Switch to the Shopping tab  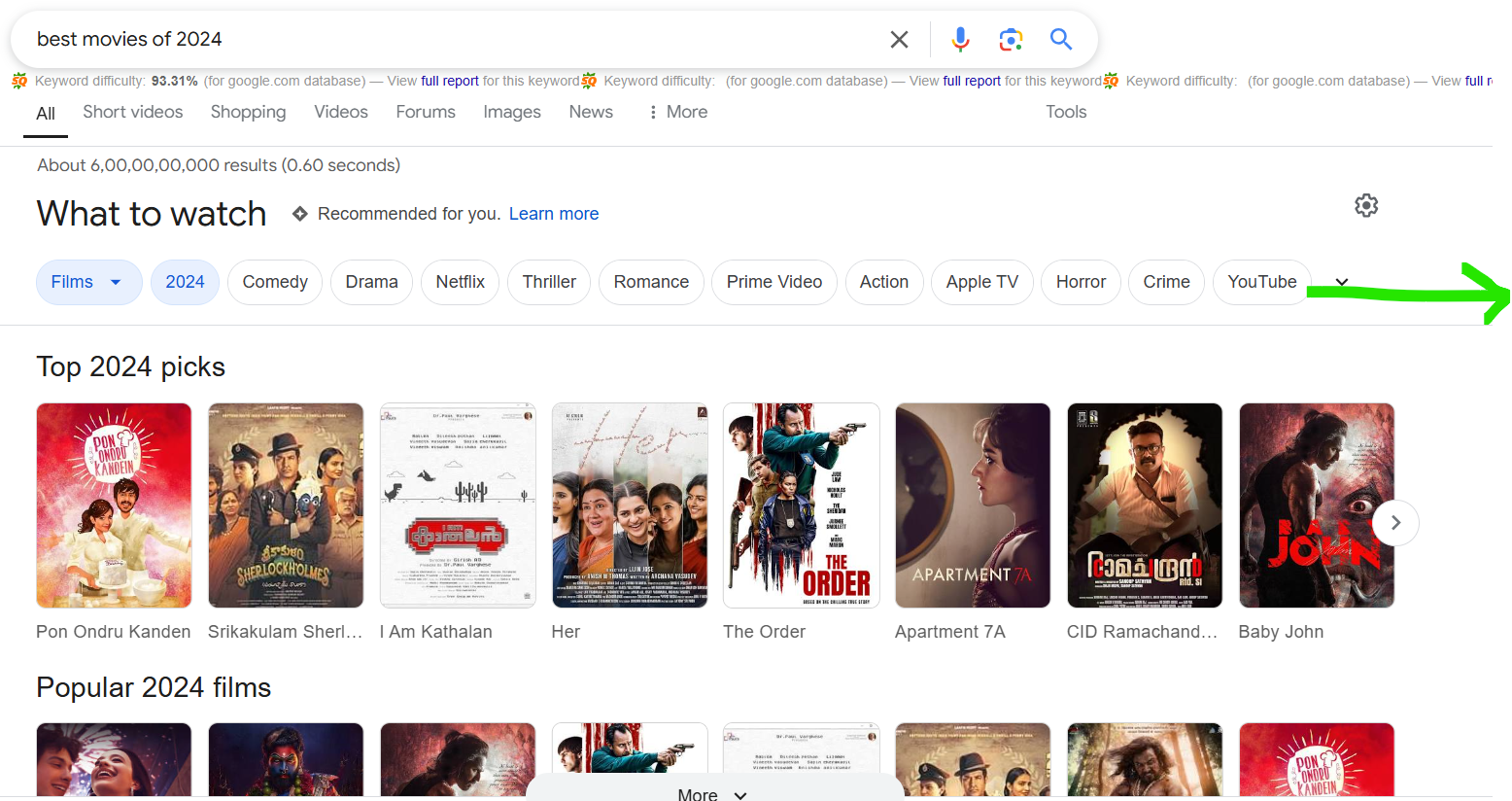click(248, 112)
